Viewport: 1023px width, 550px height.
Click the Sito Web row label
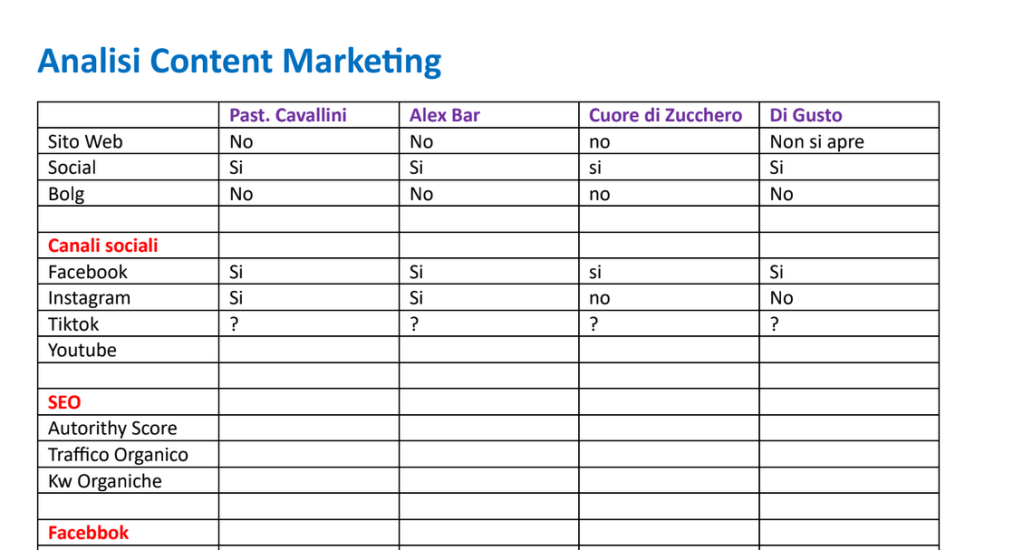click(x=85, y=141)
